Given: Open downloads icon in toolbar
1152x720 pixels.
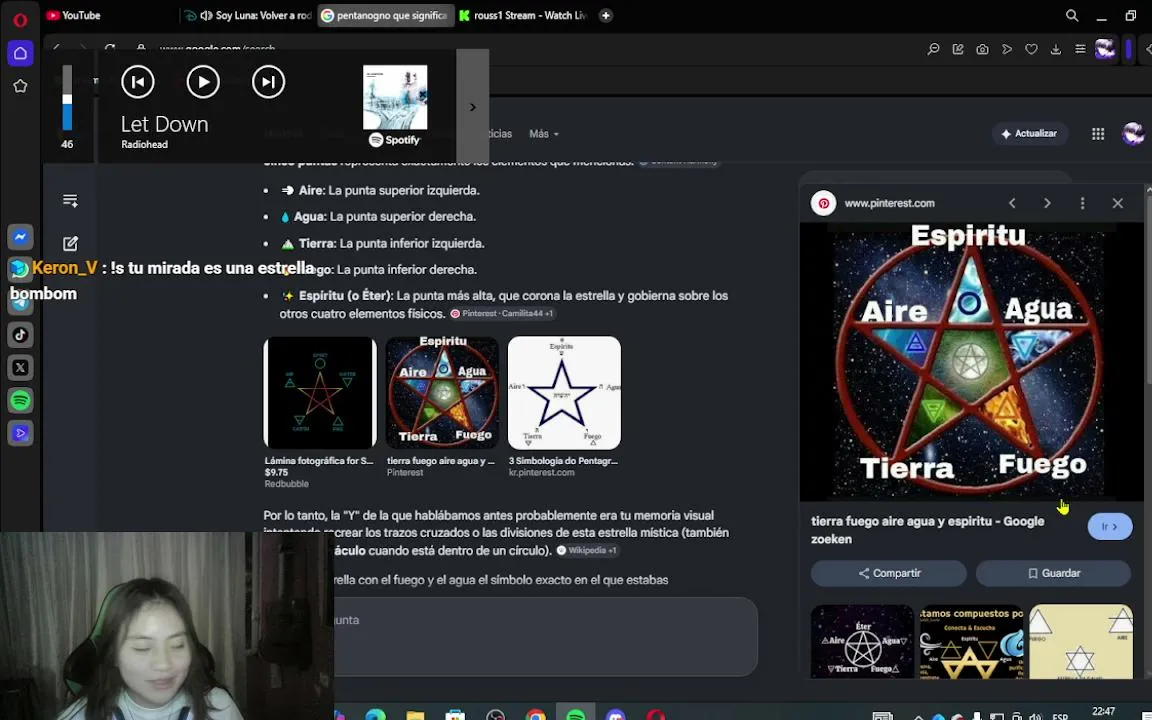Looking at the screenshot, I should tap(1056, 49).
